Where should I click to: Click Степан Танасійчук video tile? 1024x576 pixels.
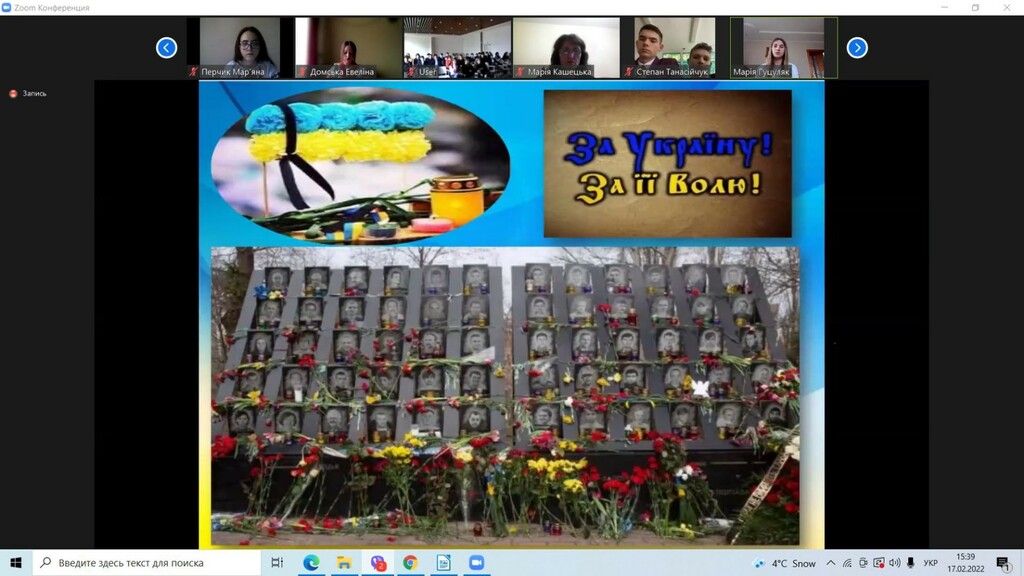[675, 47]
